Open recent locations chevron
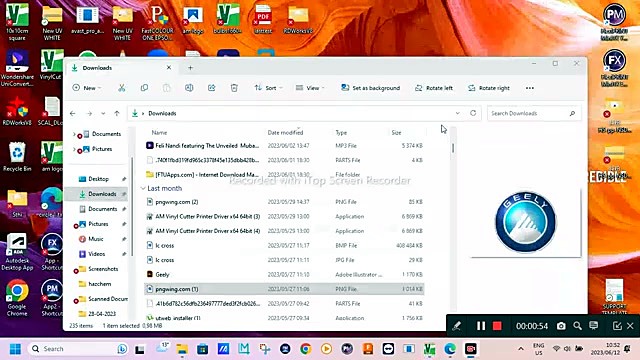640x360 pixels. coord(103,113)
